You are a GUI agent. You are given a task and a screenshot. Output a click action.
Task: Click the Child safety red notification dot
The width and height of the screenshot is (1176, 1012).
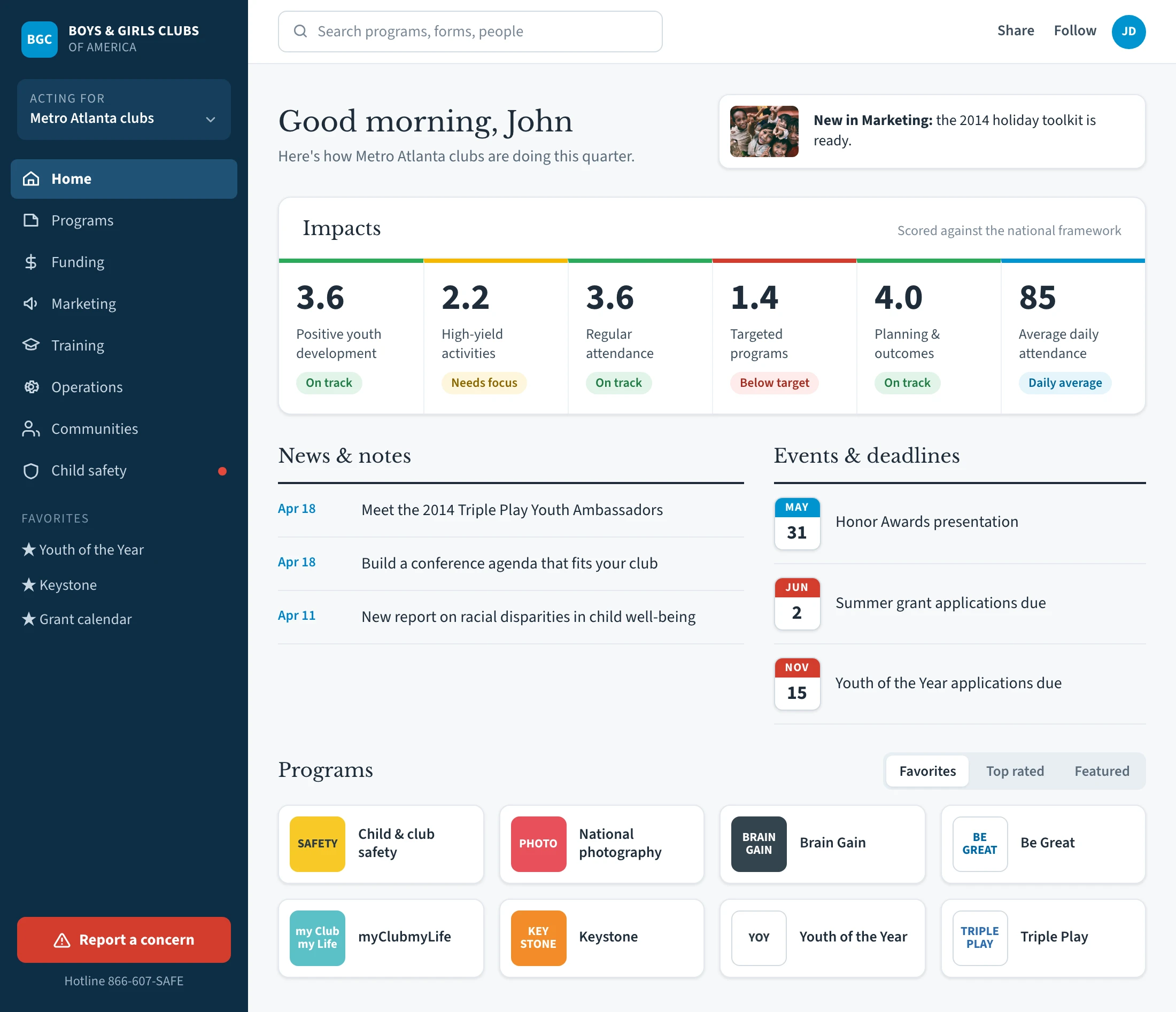222,471
